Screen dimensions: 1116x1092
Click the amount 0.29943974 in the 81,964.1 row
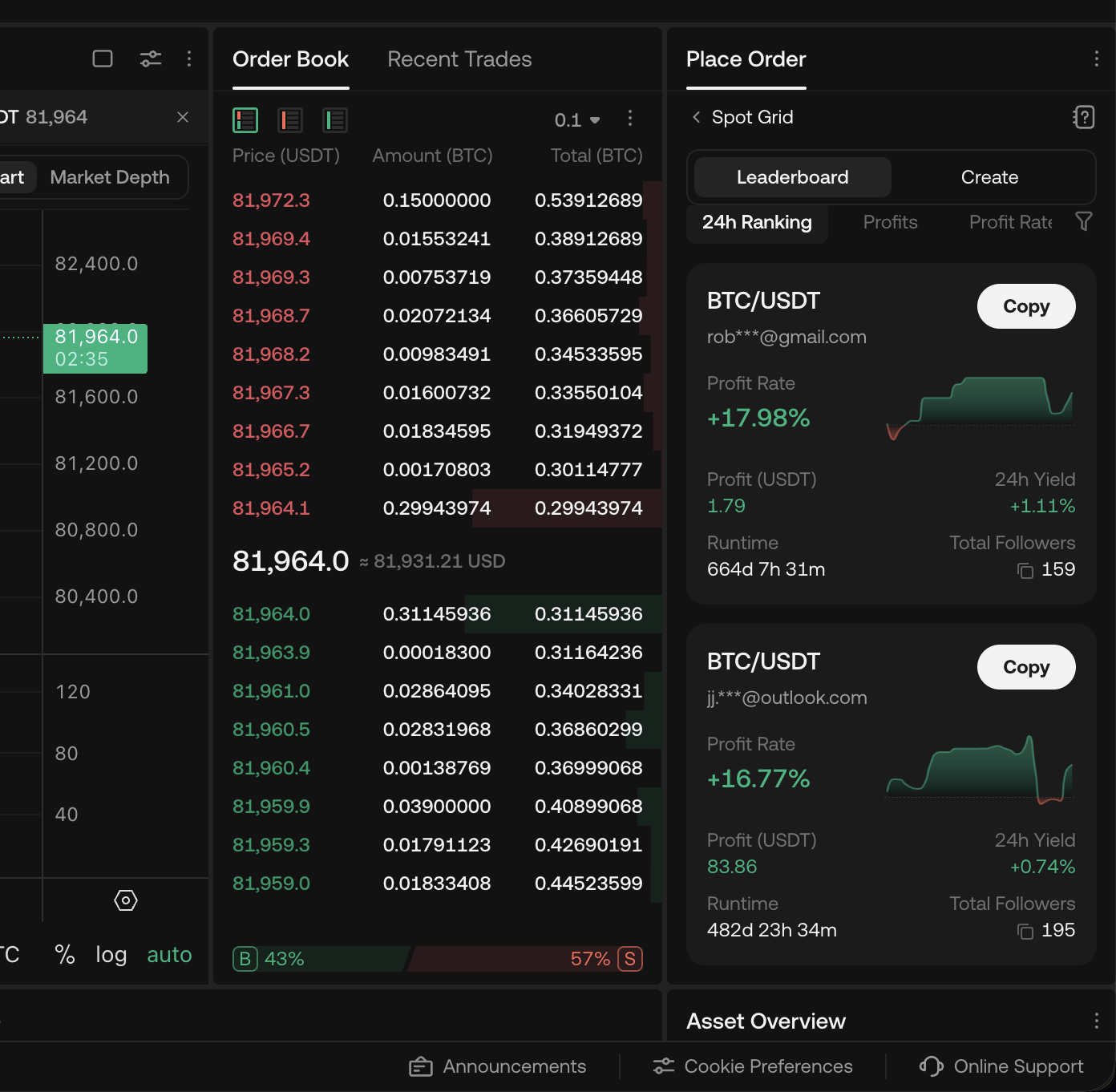coord(437,508)
